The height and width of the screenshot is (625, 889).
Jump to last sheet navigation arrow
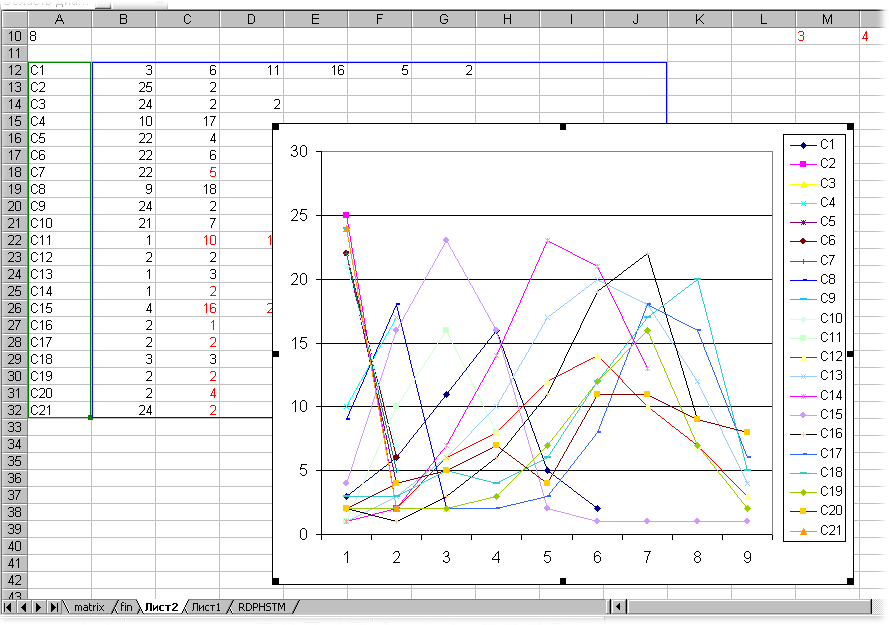[x=53, y=607]
